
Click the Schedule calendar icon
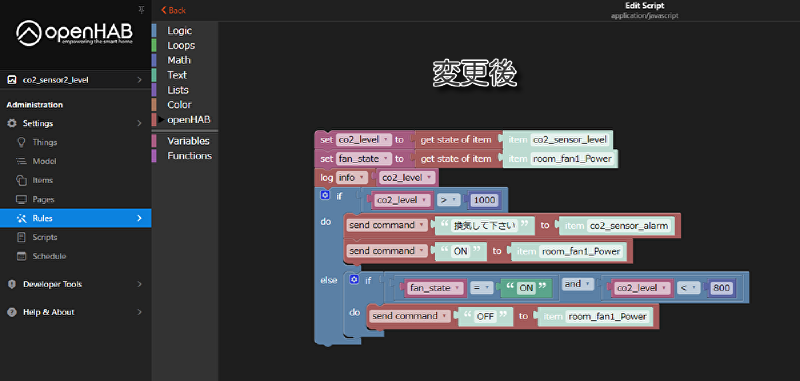tap(21, 256)
